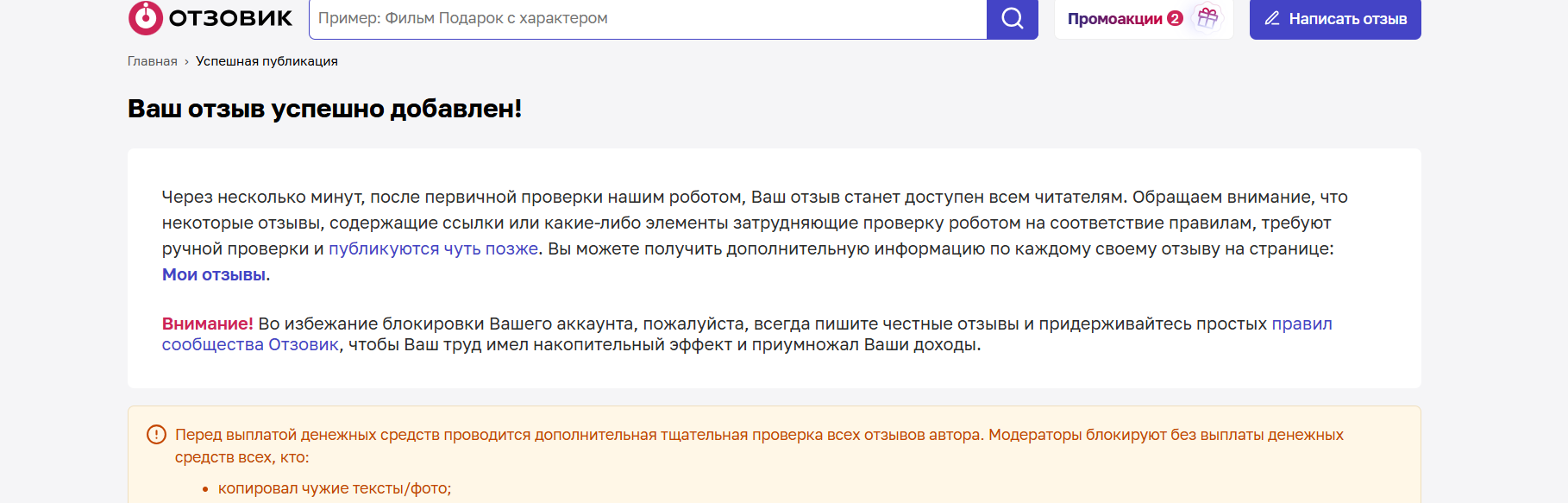Click the Написать отзыв button

point(1335,19)
